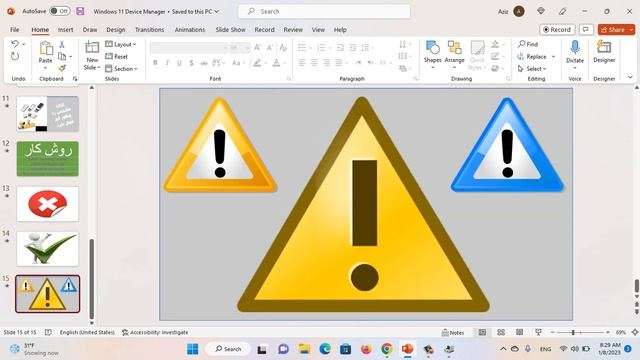
Task: Open Microsoft Edge from taskbar
Action: (x=325, y=349)
